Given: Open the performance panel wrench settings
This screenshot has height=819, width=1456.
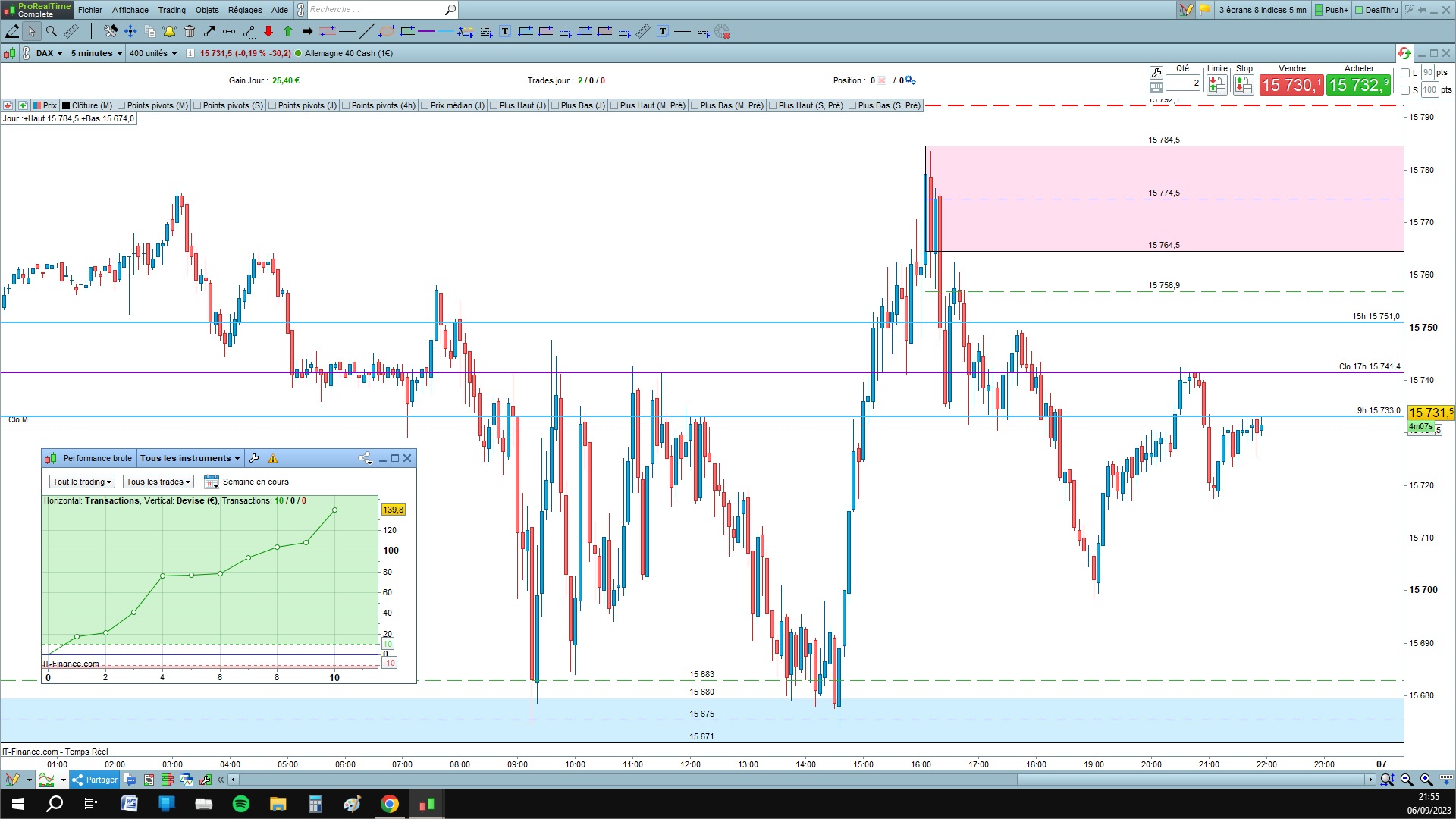Looking at the screenshot, I should [x=254, y=458].
